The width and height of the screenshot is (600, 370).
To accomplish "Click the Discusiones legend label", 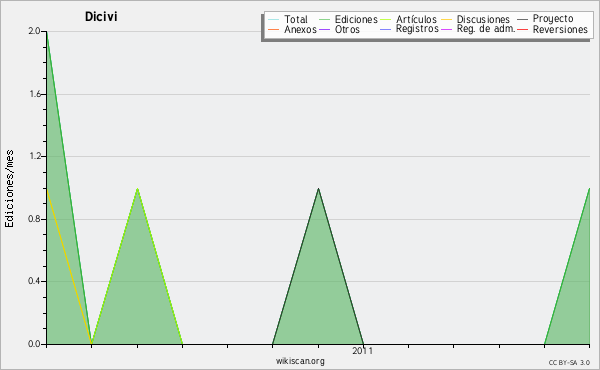I will (483, 19).
